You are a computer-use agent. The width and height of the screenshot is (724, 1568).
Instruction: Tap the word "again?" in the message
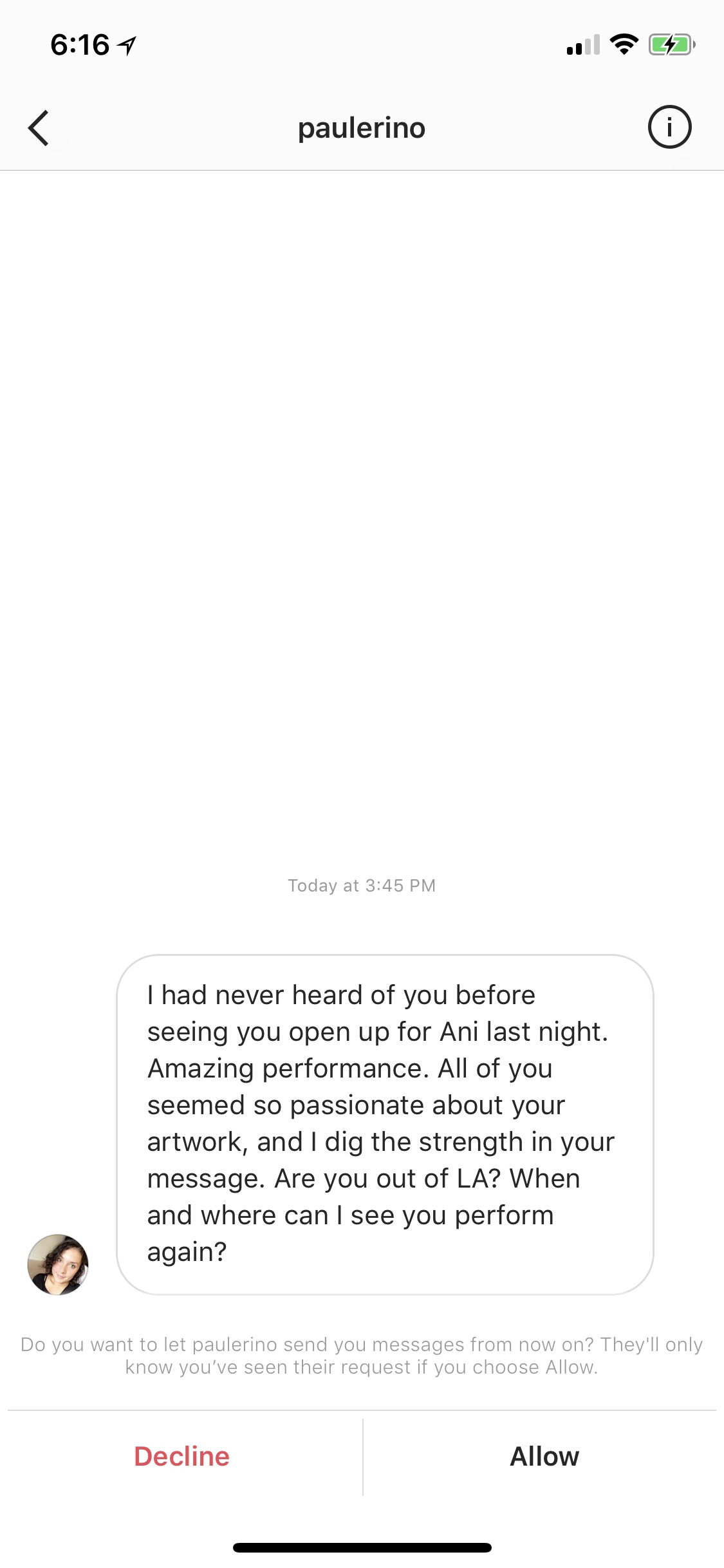187,1252
